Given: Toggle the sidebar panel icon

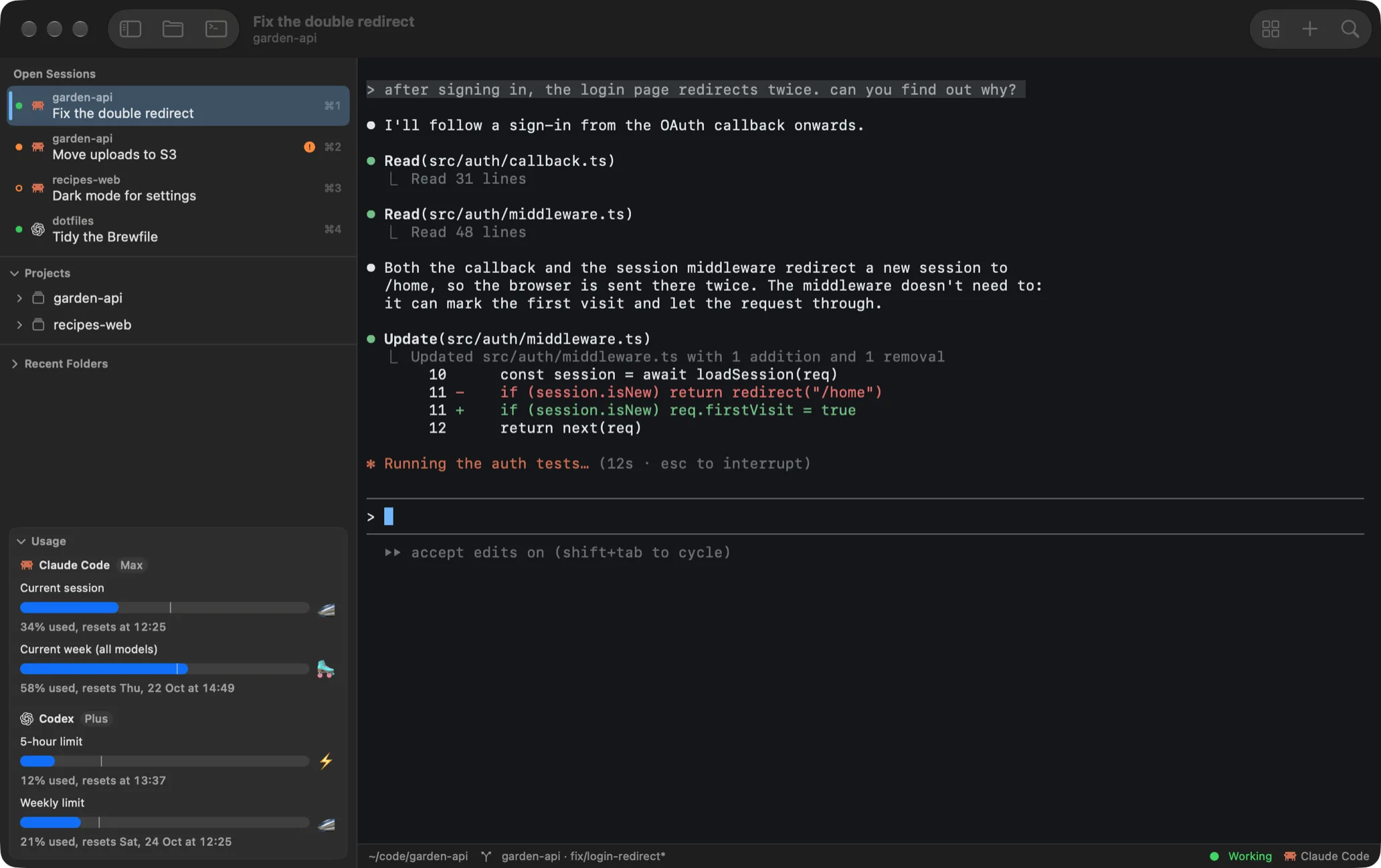Looking at the screenshot, I should pos(130,29).
